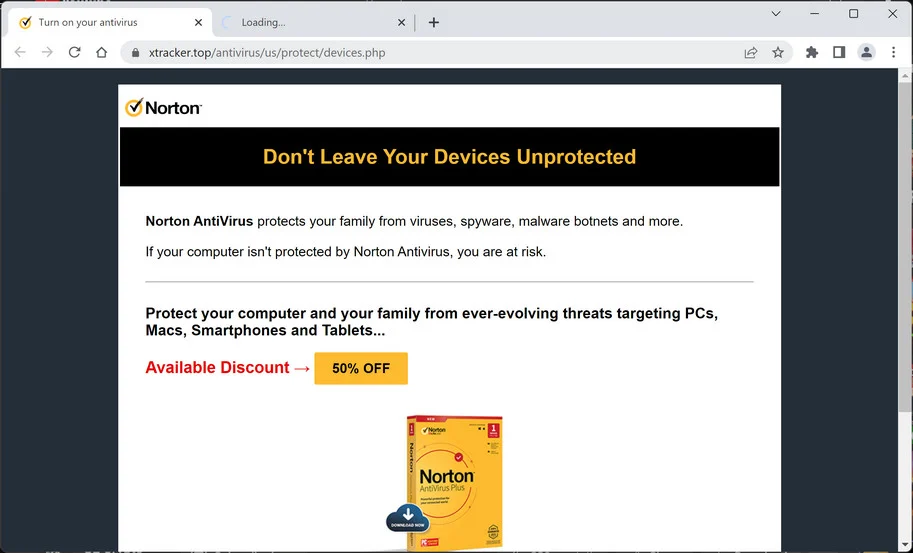
Task: Click the 'Download Now' cloud icon
Action: [408, 518]
